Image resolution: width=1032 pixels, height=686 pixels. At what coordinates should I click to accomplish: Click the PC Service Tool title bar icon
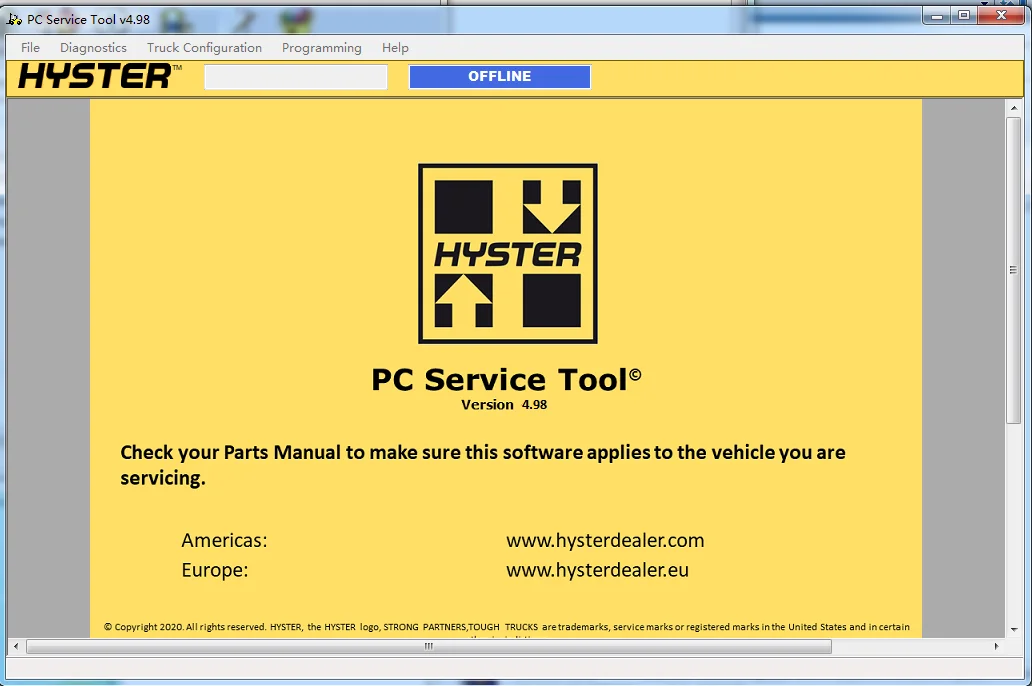[14, 19]
